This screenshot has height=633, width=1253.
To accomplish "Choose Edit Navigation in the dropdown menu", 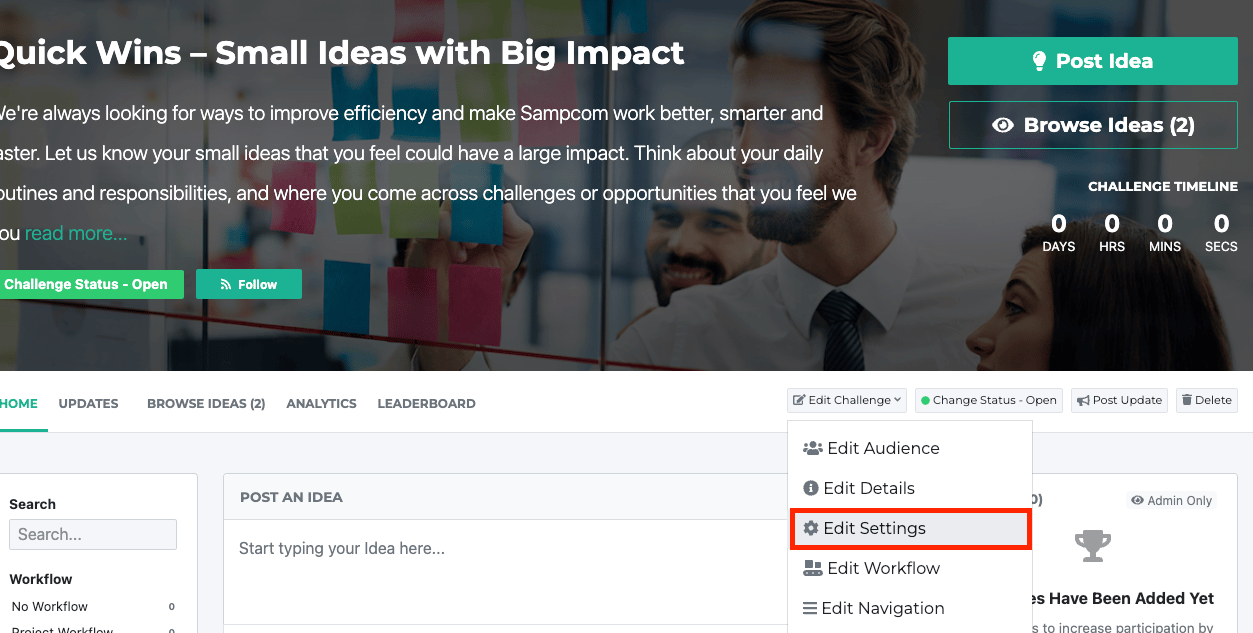I will pos(872,608).
